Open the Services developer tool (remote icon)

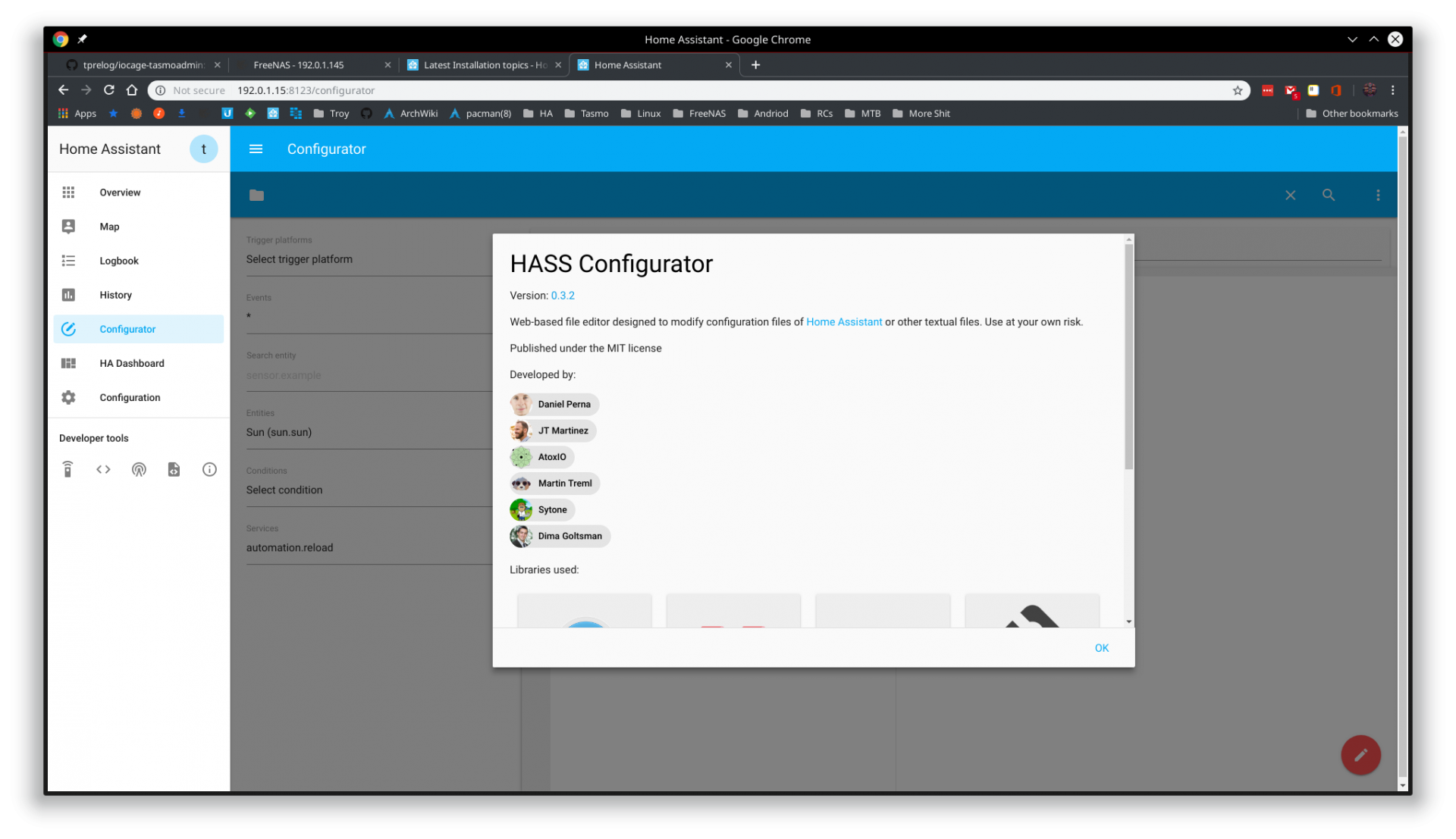pos(68,470)
